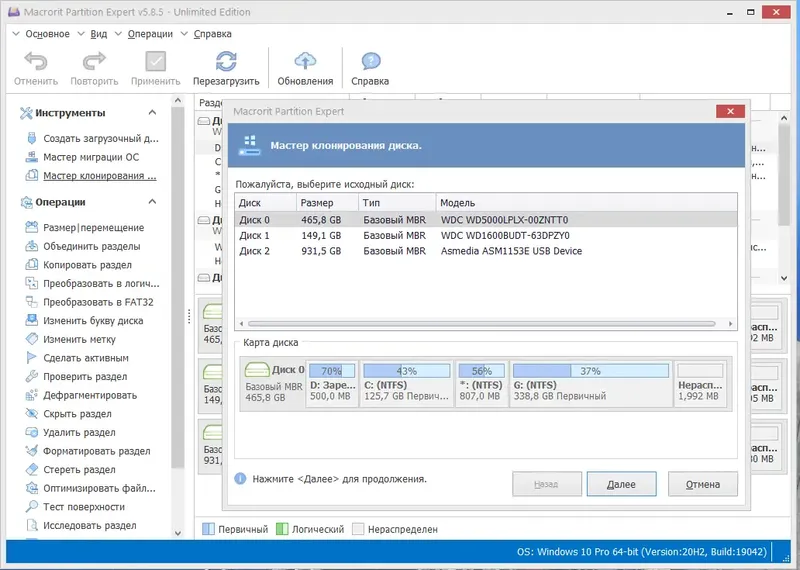Collapse the first disk group in main list
Image resolution: width=800 pixels, height=570 pixels.
point(204,121)
